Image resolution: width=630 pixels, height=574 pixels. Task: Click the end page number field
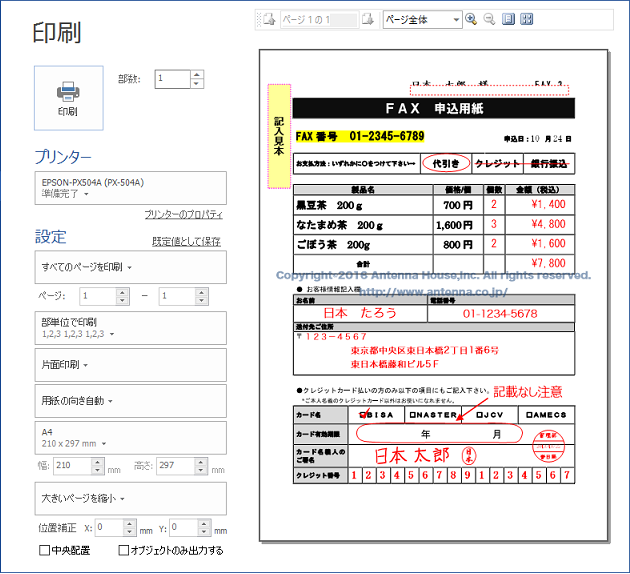pyautogui.click(x=177, y=296)
